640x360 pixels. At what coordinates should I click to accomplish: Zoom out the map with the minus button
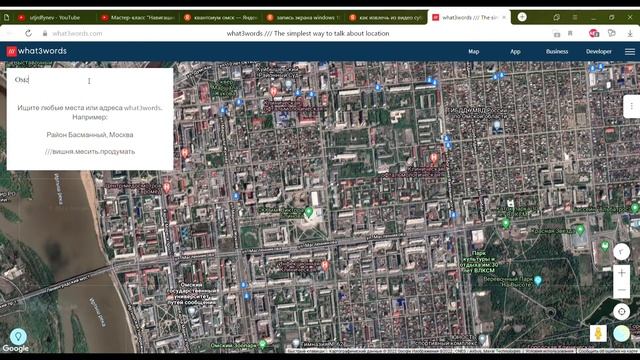pos(621,290)
